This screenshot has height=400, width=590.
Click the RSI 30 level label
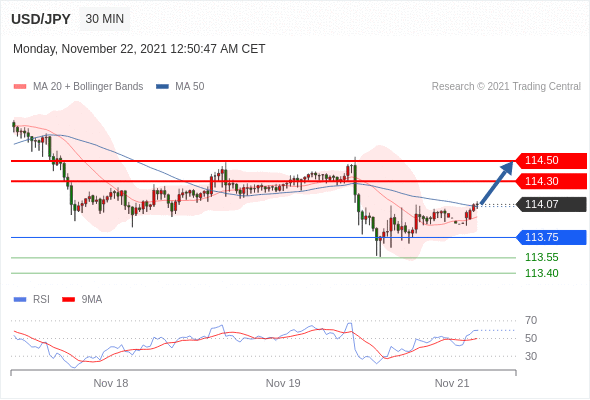pyautogui.click(x=531, y=356)
